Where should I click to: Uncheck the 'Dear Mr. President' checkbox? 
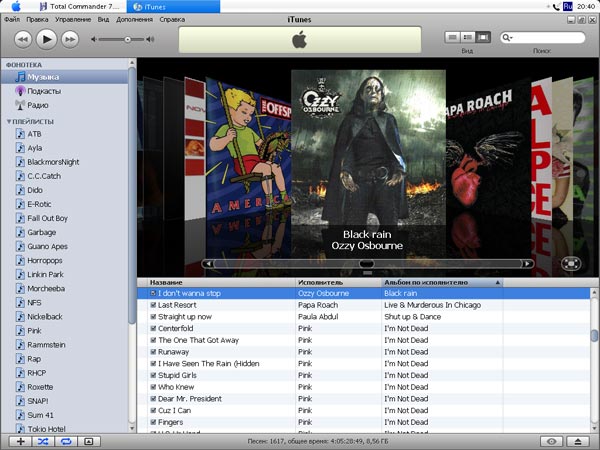point(153,399)
